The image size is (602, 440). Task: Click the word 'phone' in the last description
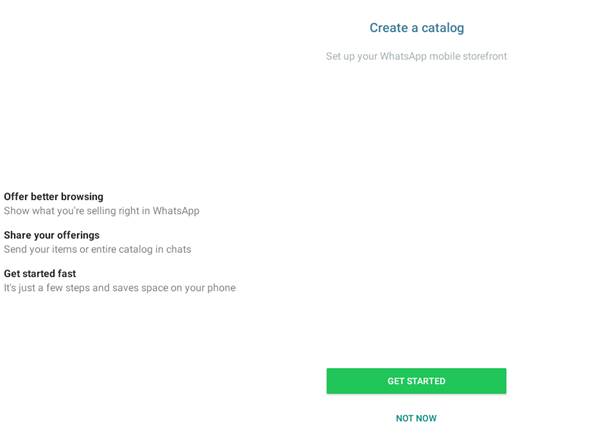click(x=221, y=288)
